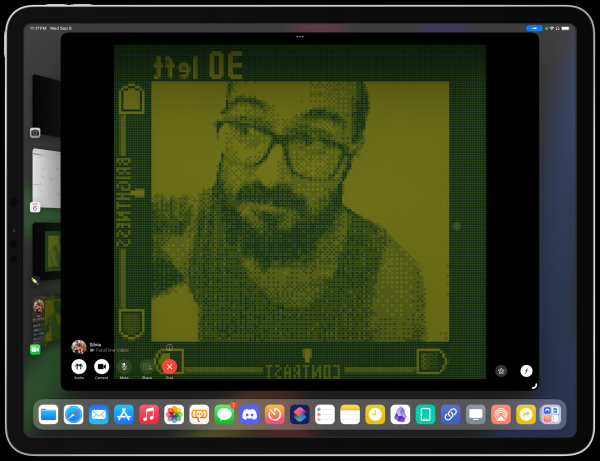End the FaceTime call
Image resolution: width=600 pixels, height=461 pixels.
pyautogui.click(x=170, y=367)
